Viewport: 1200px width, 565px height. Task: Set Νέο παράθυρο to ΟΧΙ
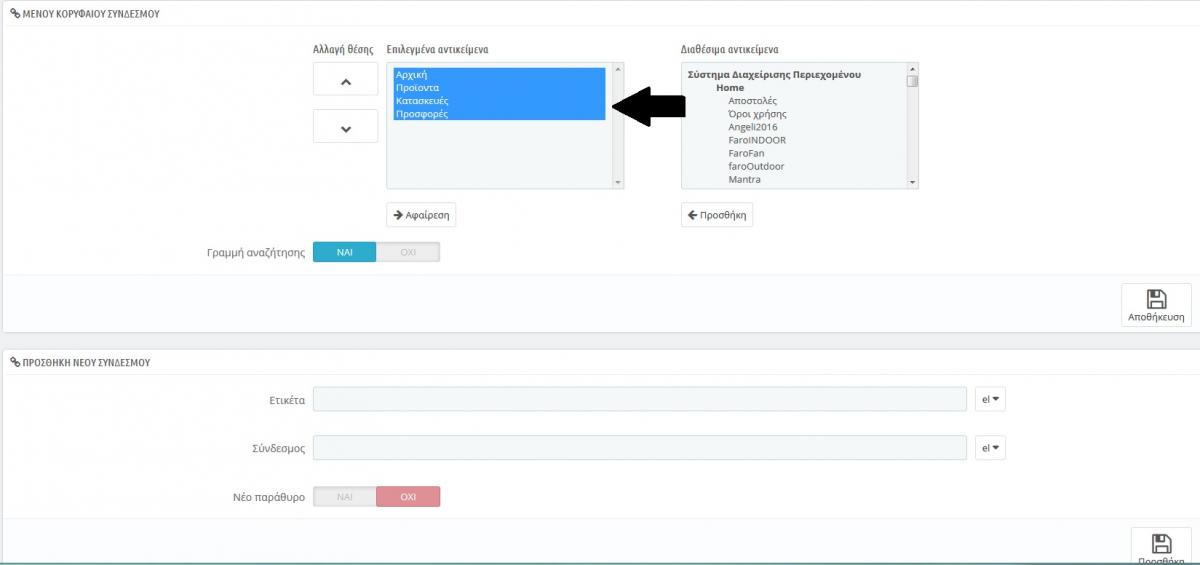pyautogui.click(x=408, y=496)
